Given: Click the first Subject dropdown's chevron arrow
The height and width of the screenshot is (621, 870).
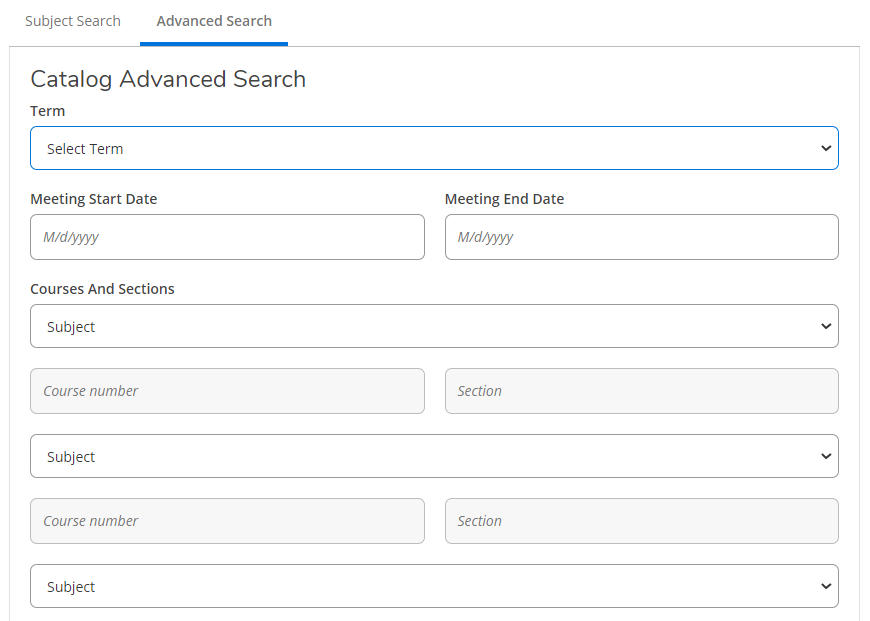Looking at the screenshot, I should (825, 326).
